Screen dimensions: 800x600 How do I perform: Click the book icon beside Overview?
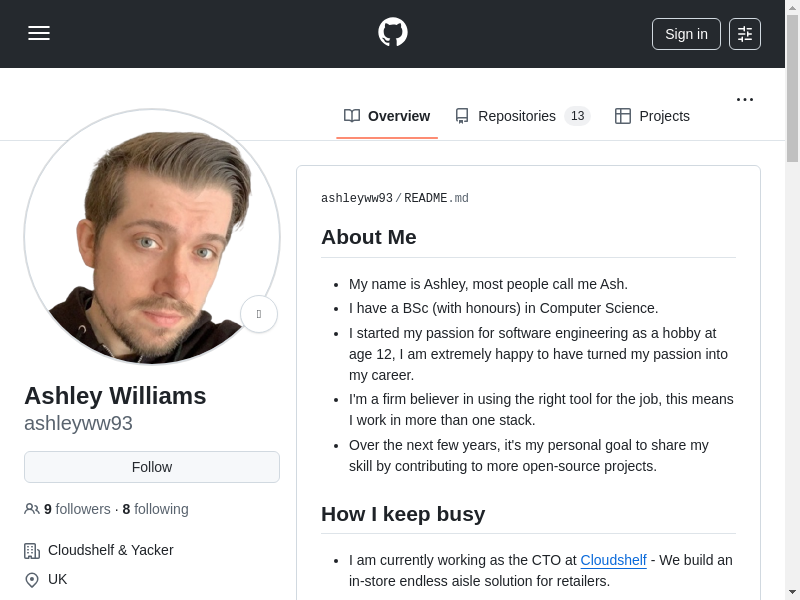(x=352, y=116)
